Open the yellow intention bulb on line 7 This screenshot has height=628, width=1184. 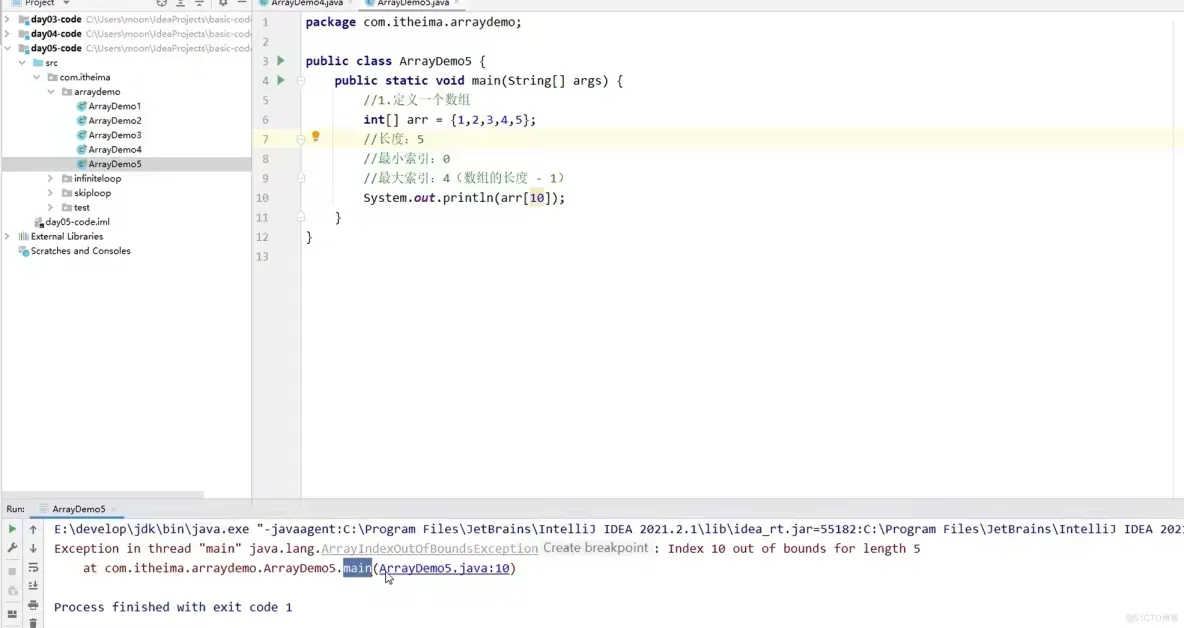316,137
